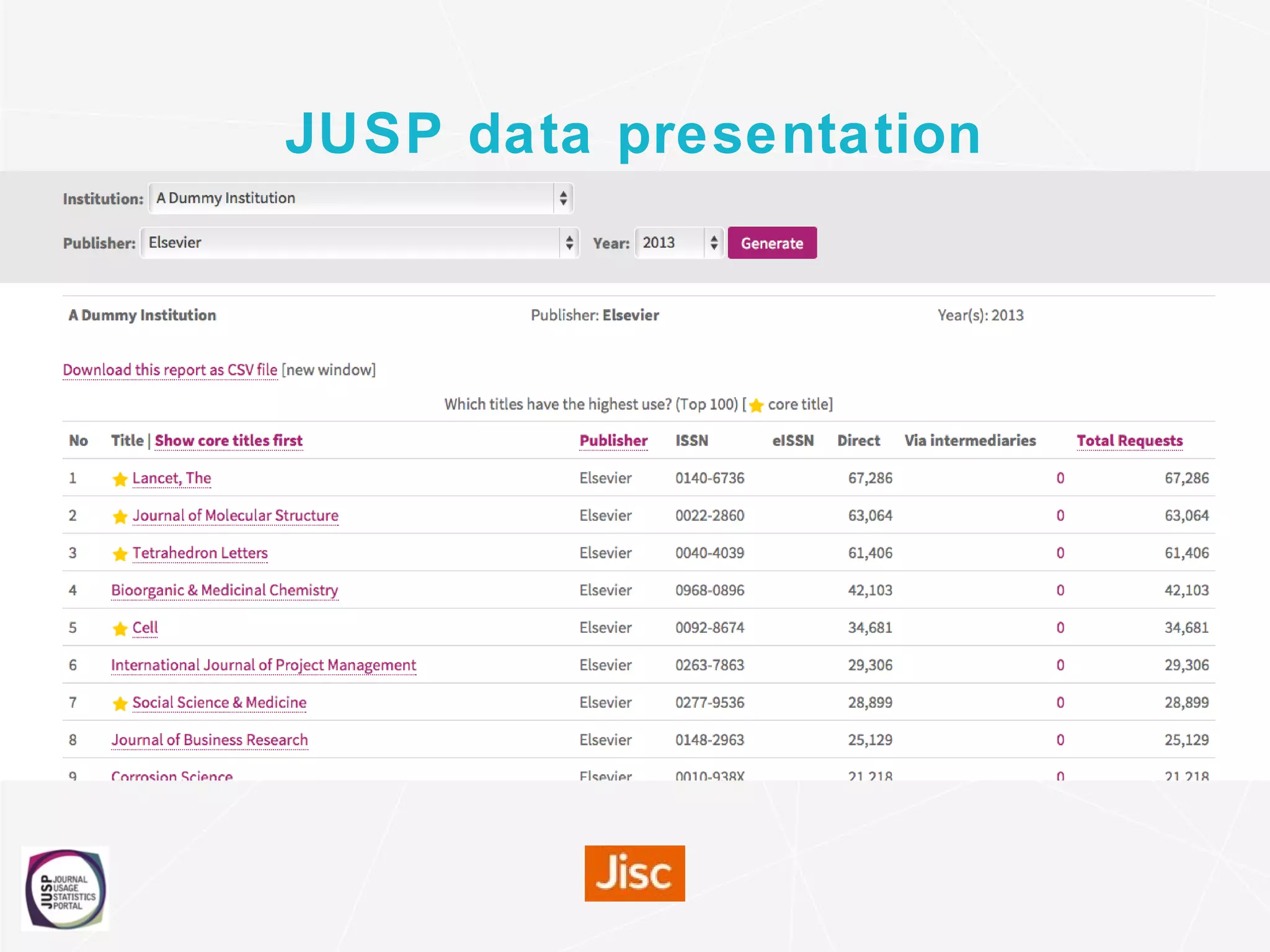Click A Dummy Institution heading text
Screen dimensions: 1270x952
pos(142,315)
